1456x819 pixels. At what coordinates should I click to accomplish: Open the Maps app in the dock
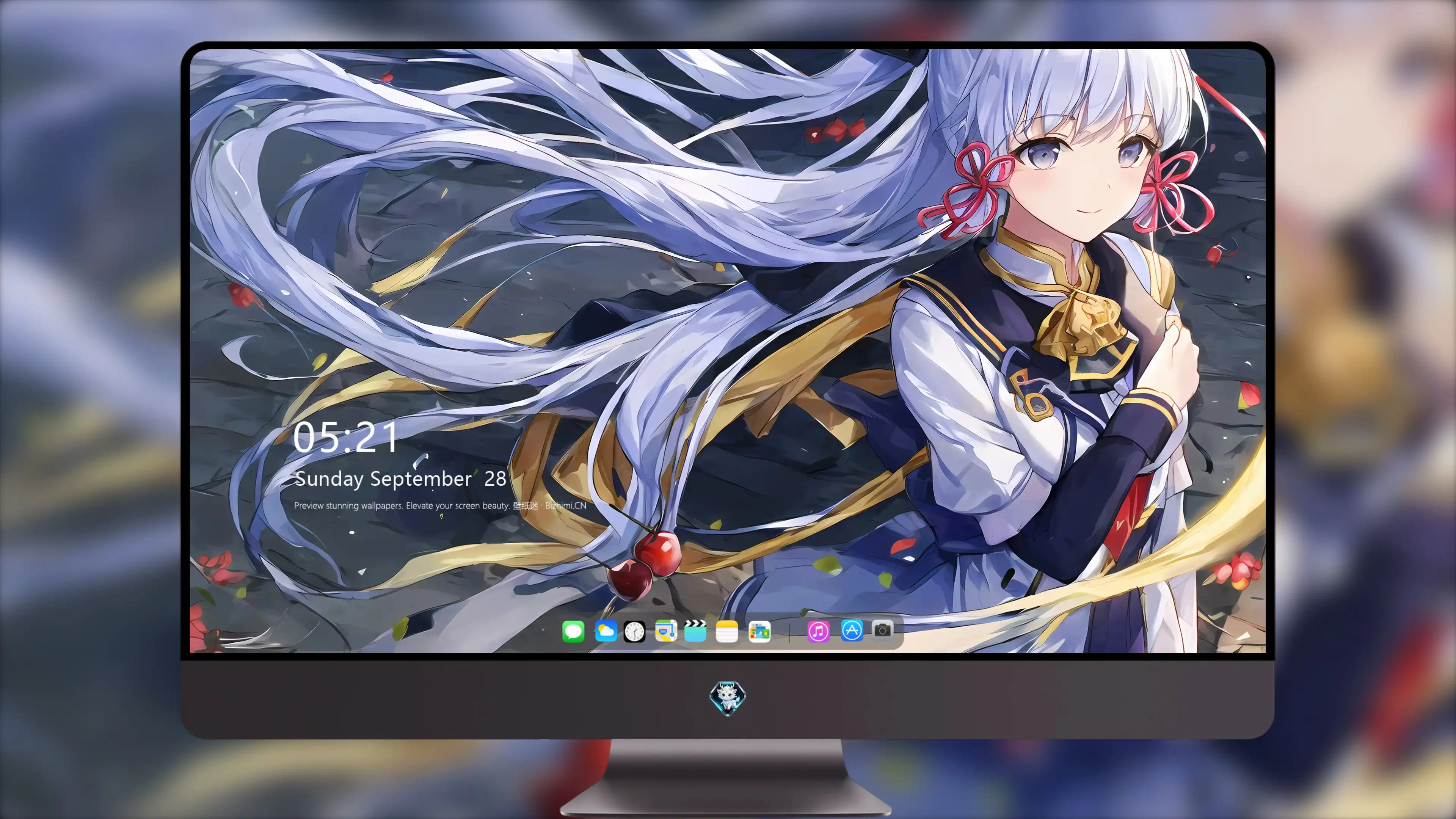point(666,631)
